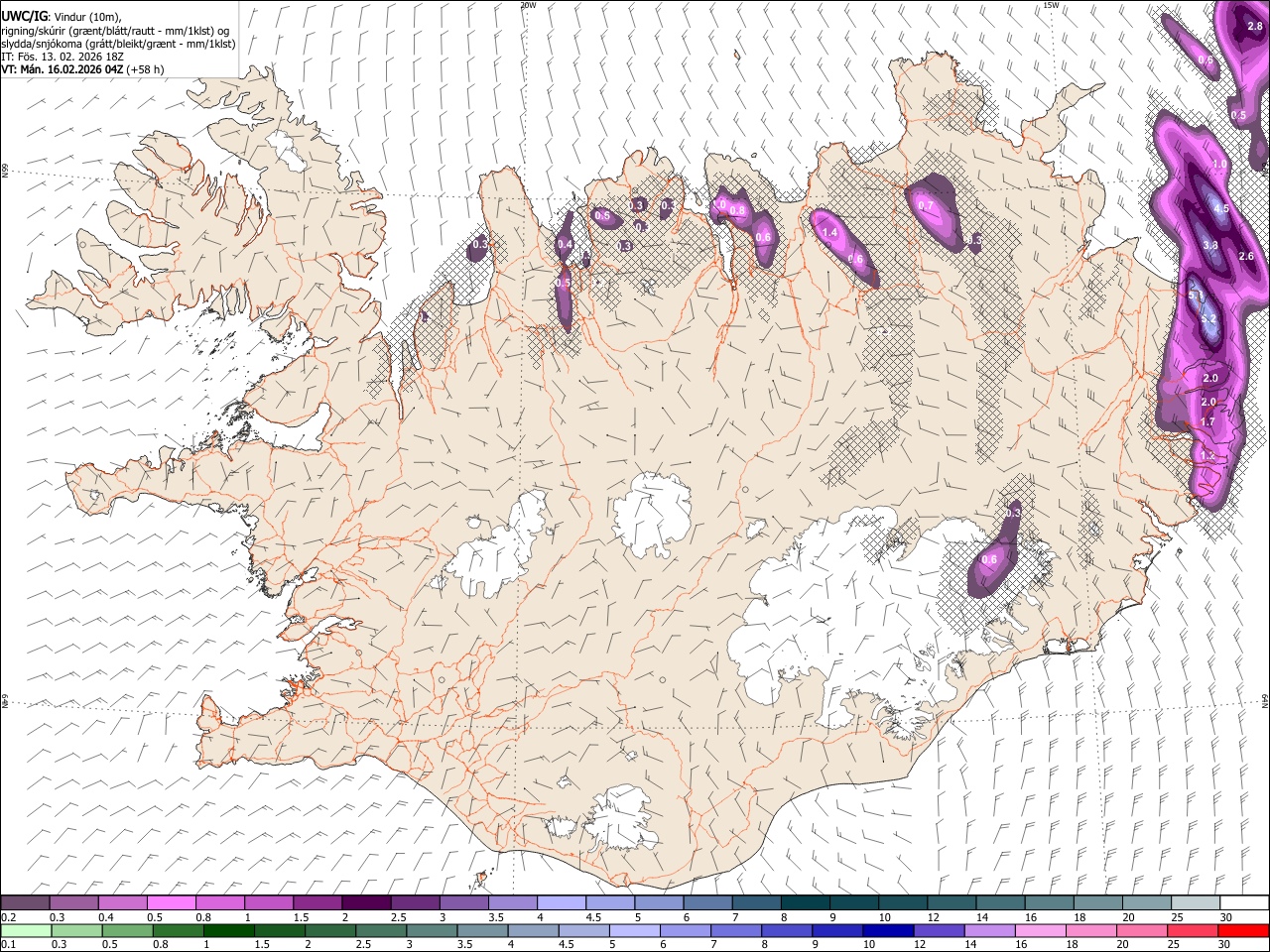Pick the light pink 16–18 rain legend swatch

(1042, 930)
